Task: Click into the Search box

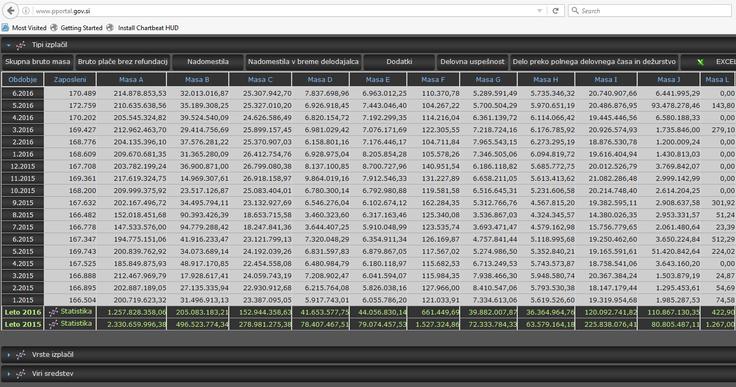Action: (650, 11)
